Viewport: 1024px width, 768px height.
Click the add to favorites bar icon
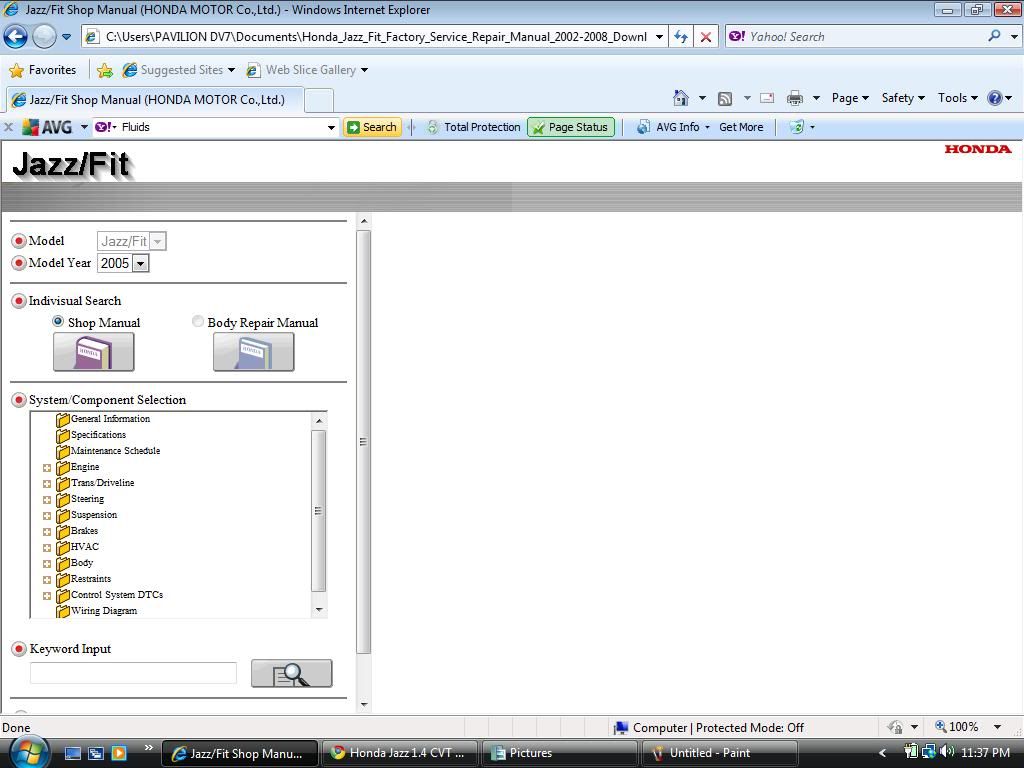click(104, 70)
